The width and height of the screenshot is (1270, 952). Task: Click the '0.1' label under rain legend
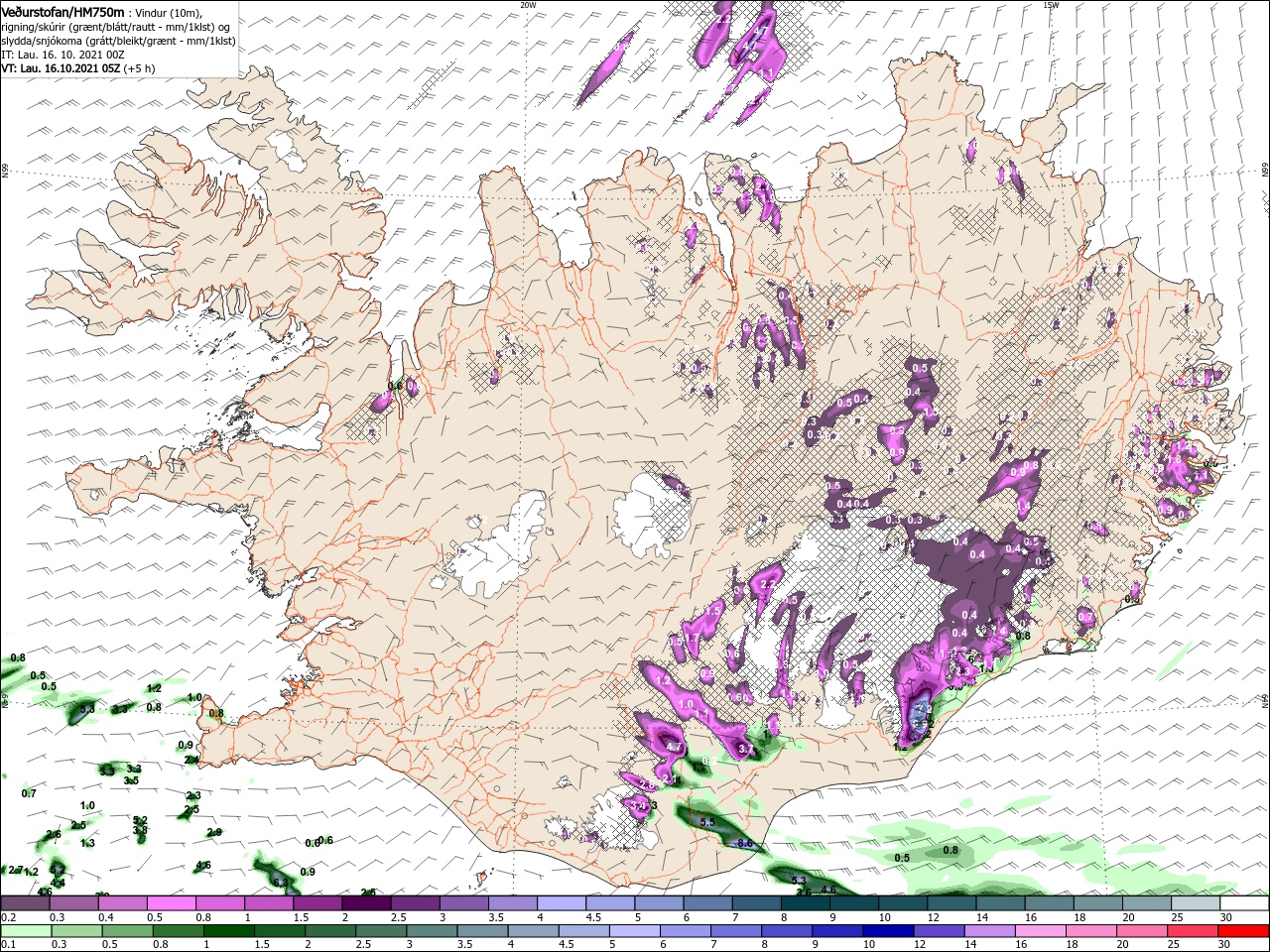pyautogui.click(x=8, y=945)
